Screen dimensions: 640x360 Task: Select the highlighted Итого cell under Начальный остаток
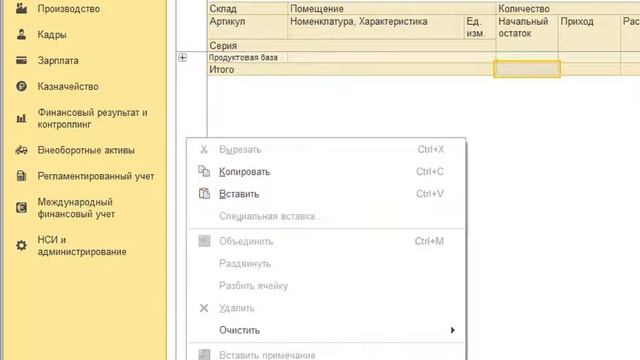pyautogui.click(x=527, y=69)
